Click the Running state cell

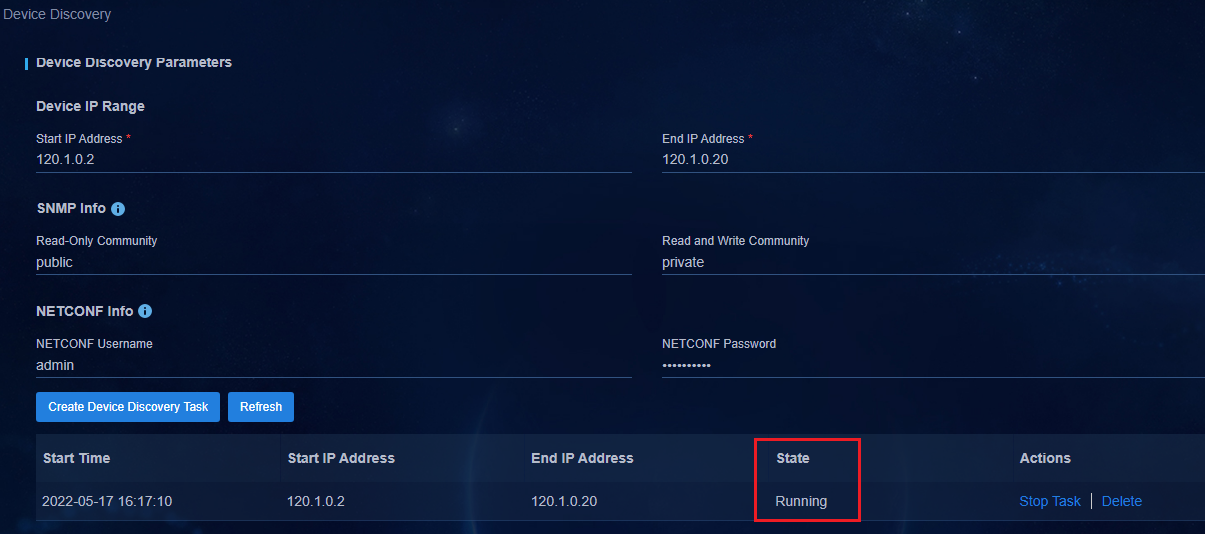pos(801,501)
